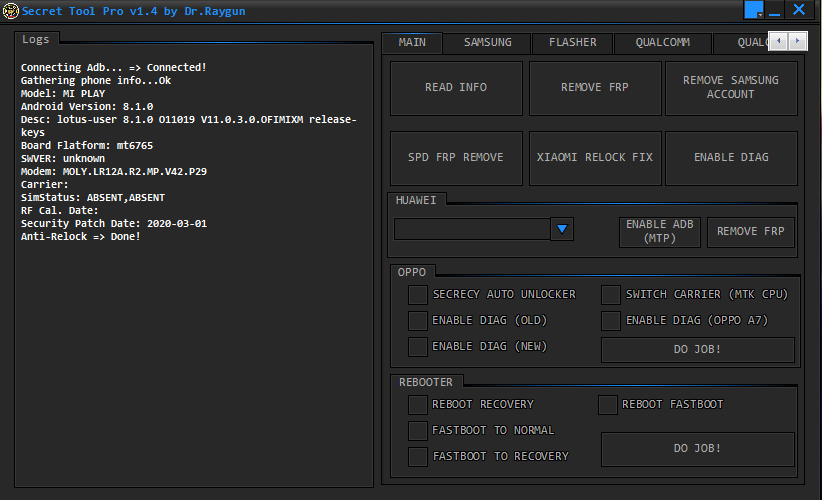The height and width of the screenshot is (500, 822).
Task: Select the QUALCOMM tab
Action: click(663, 42)
